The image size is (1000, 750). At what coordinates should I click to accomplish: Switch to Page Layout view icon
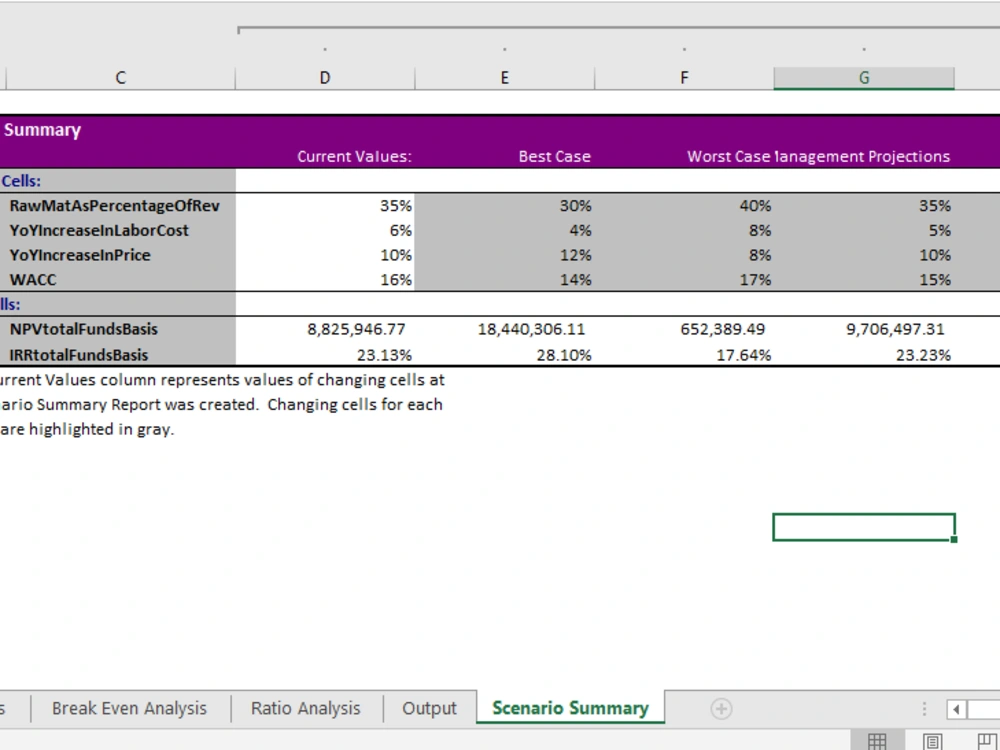pyautogui.click(x=932, y=741)
